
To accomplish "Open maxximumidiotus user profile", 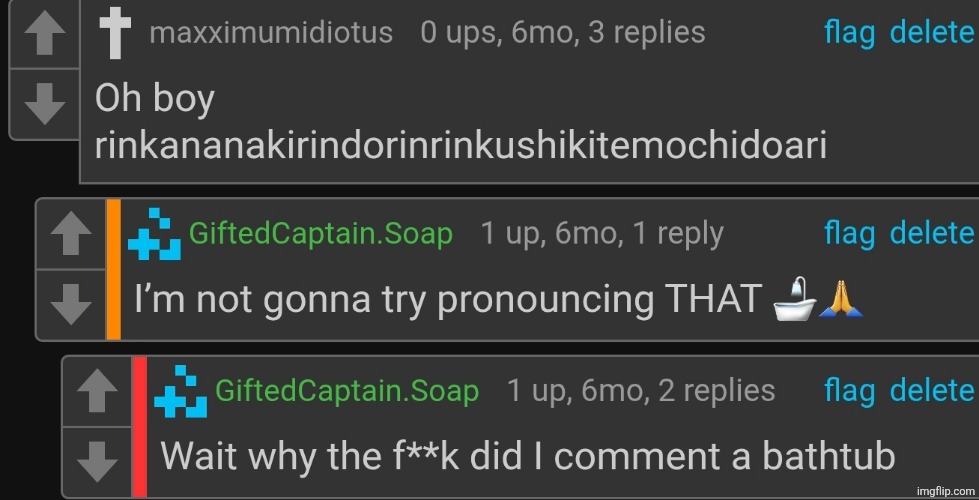I will [271, 32].
